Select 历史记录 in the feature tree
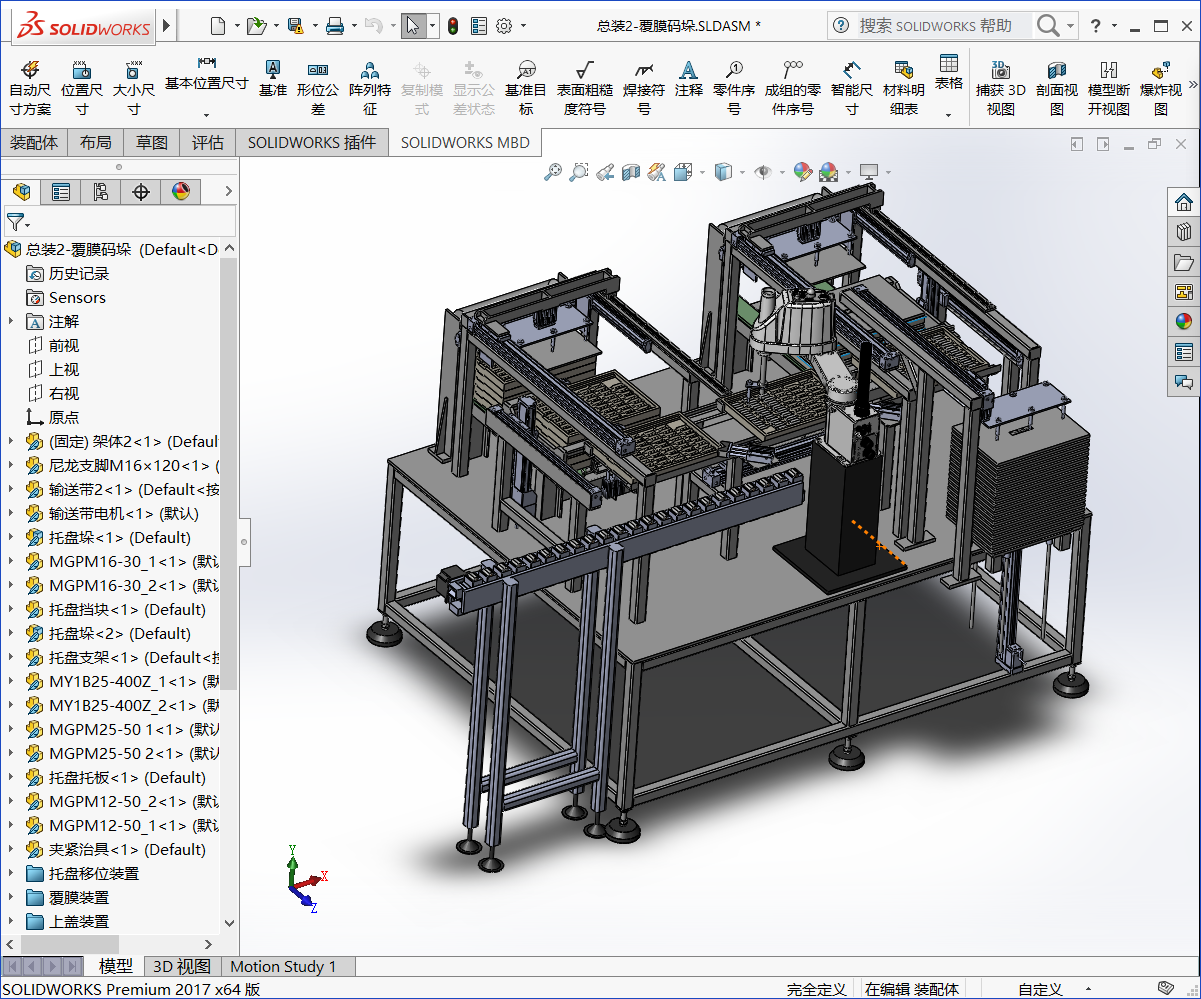 tap(79, 273)
